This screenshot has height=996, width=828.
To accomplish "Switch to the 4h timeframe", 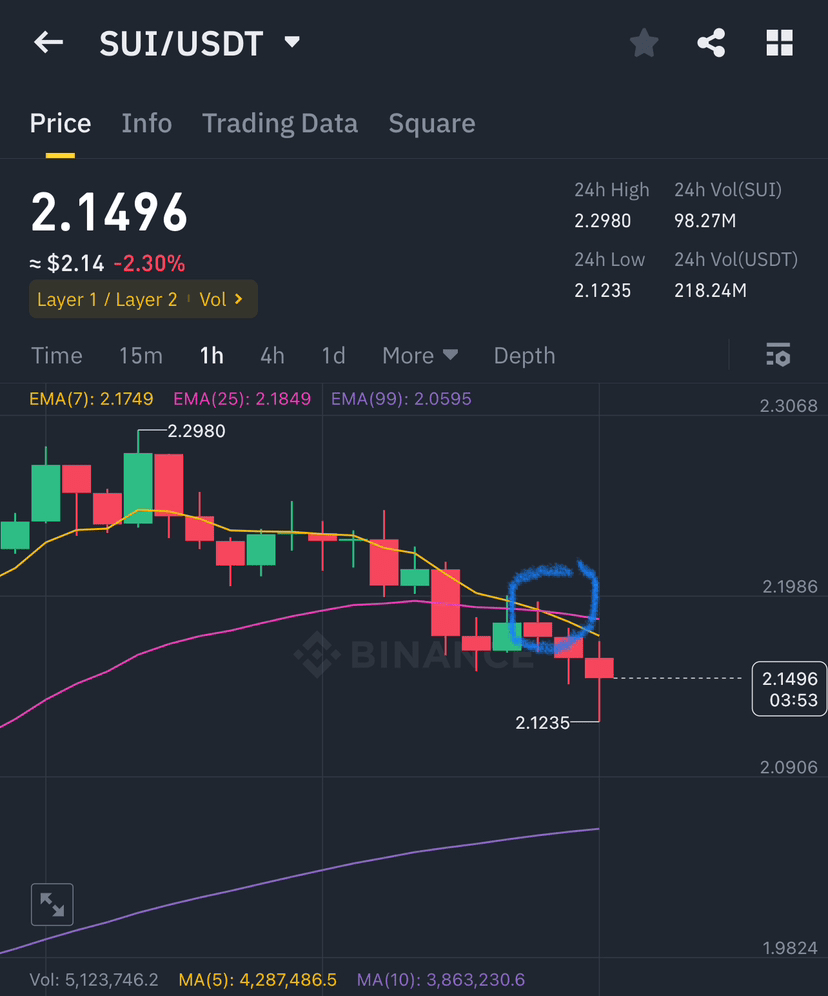I will pyautogui.click(x=271, y=355).
